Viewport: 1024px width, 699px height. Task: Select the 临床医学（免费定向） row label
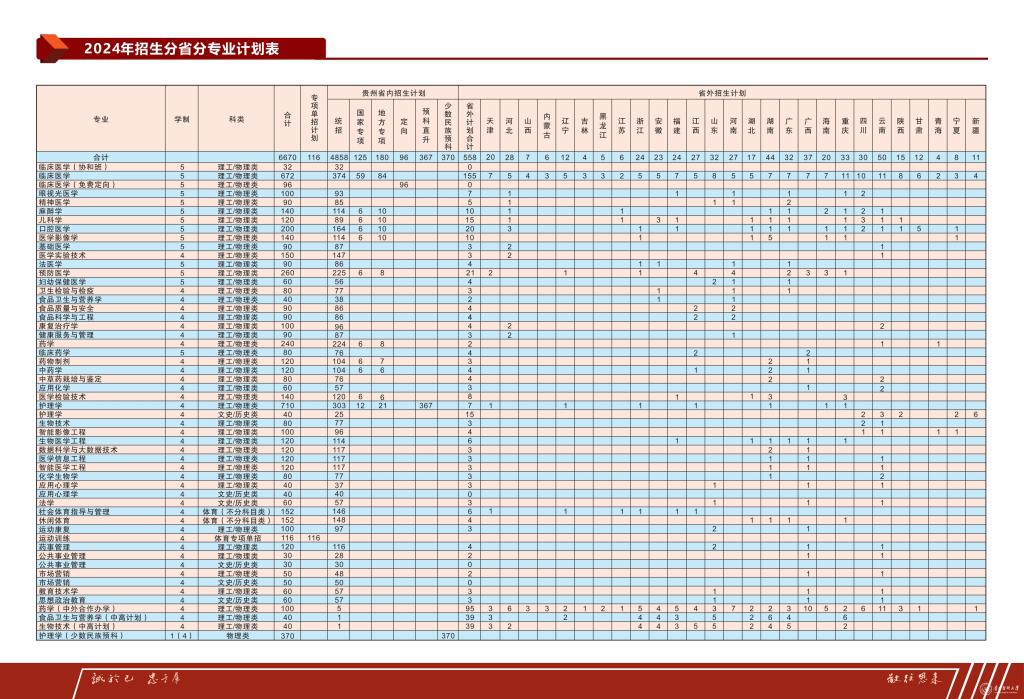(77, 185)
